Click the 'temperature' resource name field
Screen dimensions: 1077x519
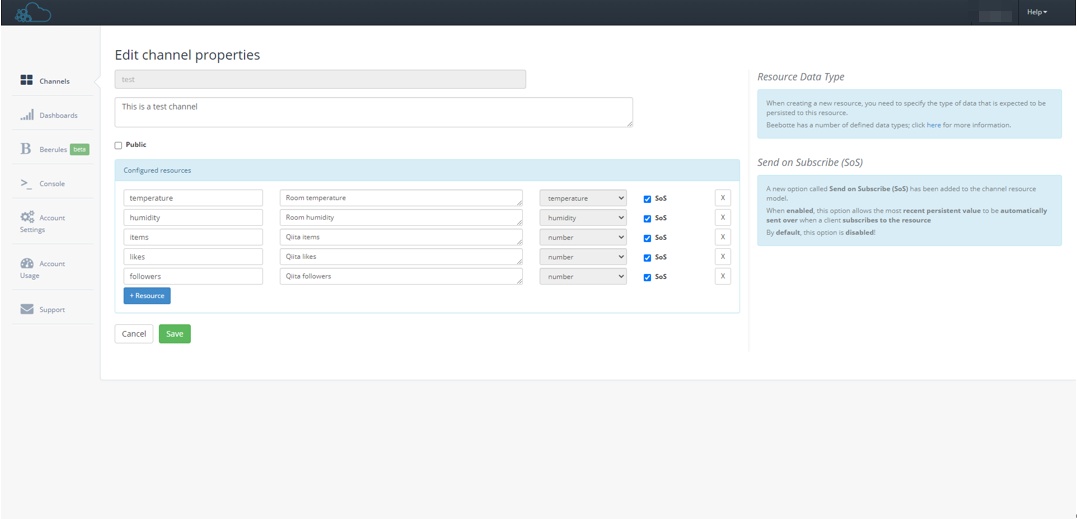point(193,198)
